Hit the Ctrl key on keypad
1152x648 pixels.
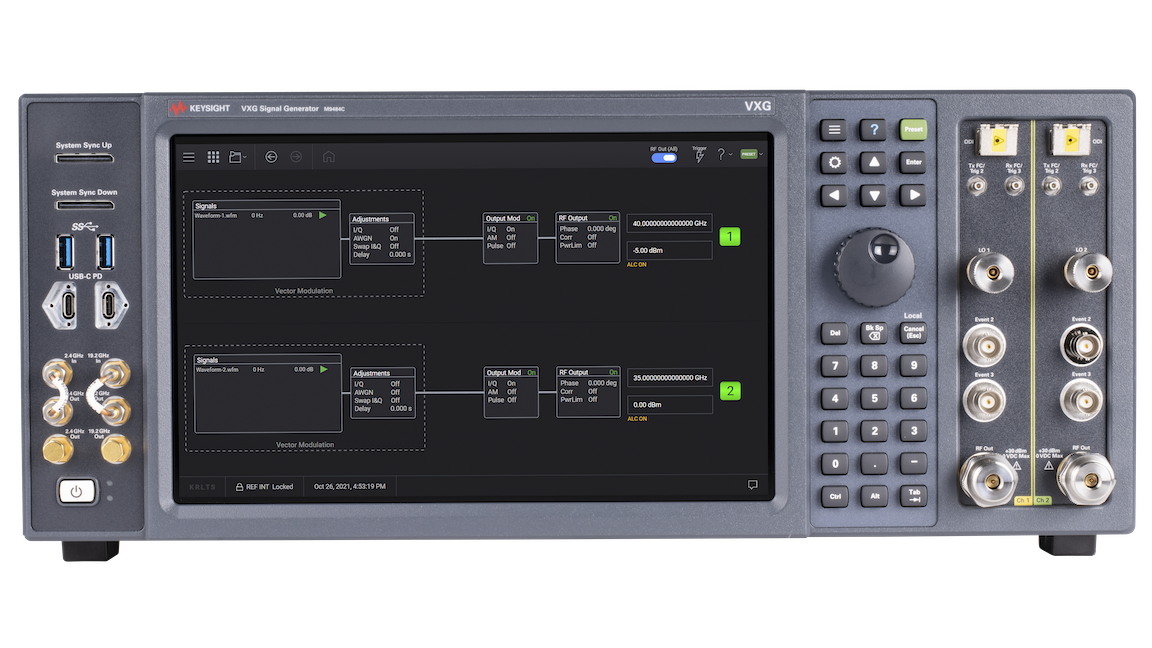click(x=835, y=497)
